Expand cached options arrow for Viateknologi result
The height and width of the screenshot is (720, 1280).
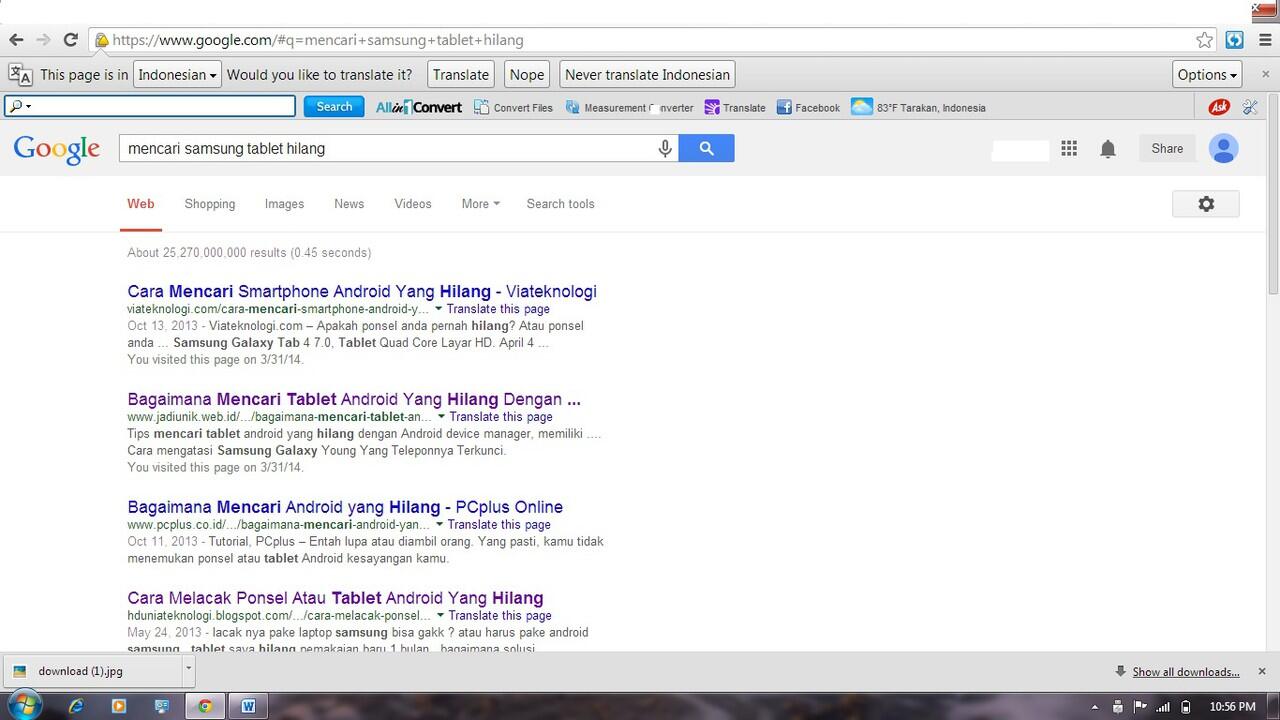(438, 309)
